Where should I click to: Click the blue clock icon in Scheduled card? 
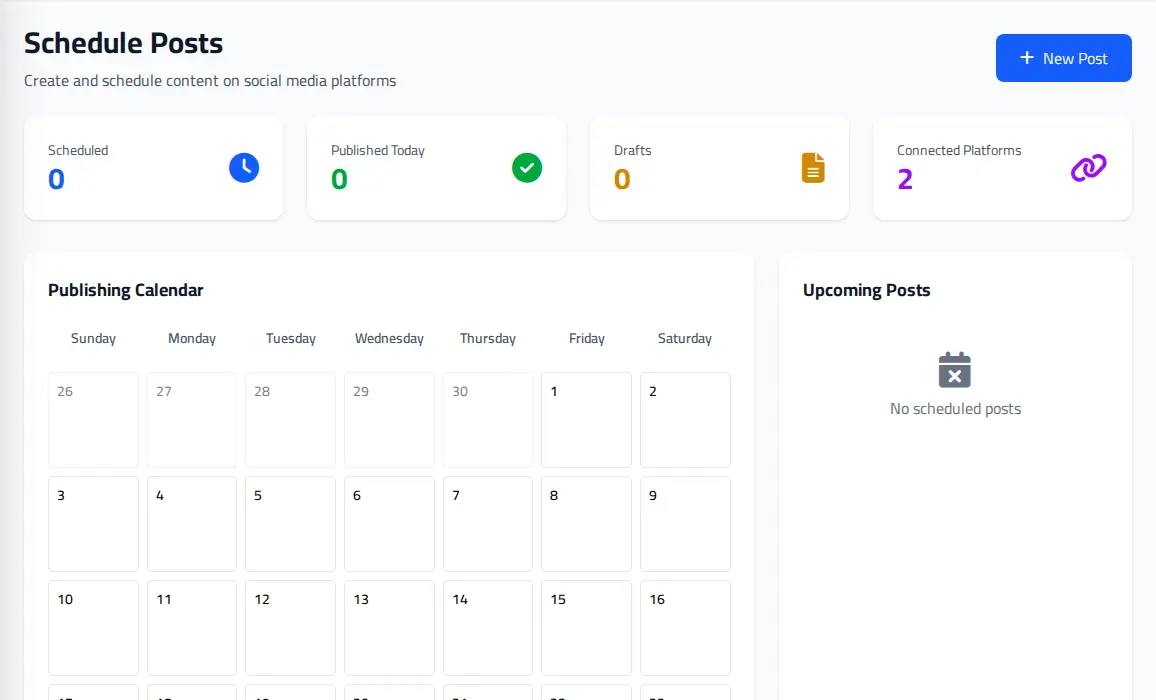coord(244,167)
